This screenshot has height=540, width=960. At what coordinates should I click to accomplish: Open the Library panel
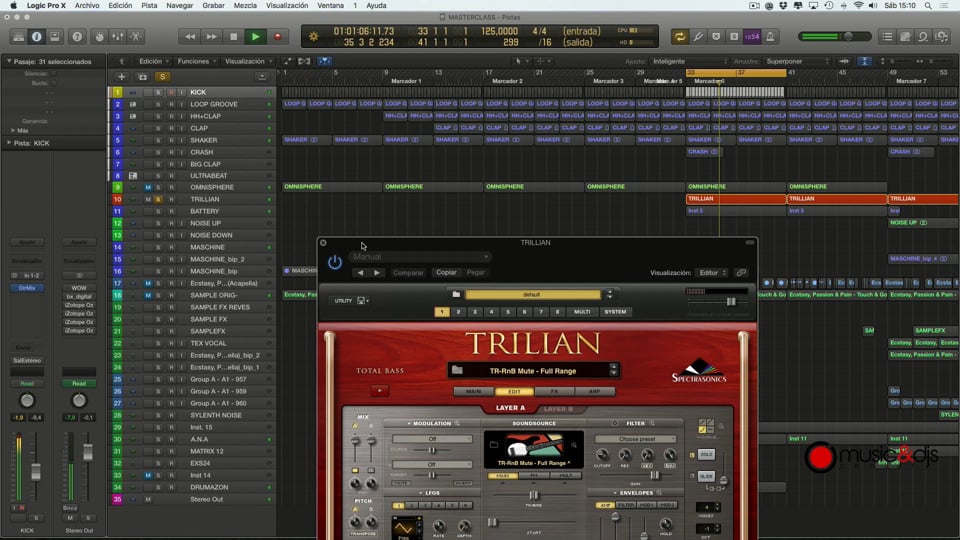18,37
